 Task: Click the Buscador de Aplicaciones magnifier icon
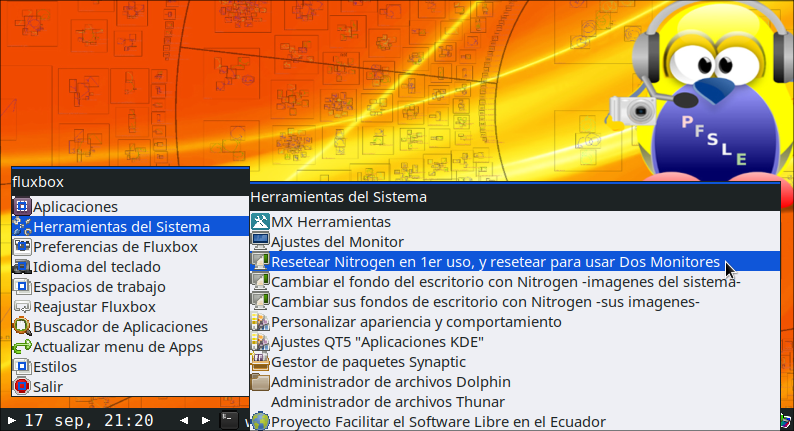[x=22, y=327]
